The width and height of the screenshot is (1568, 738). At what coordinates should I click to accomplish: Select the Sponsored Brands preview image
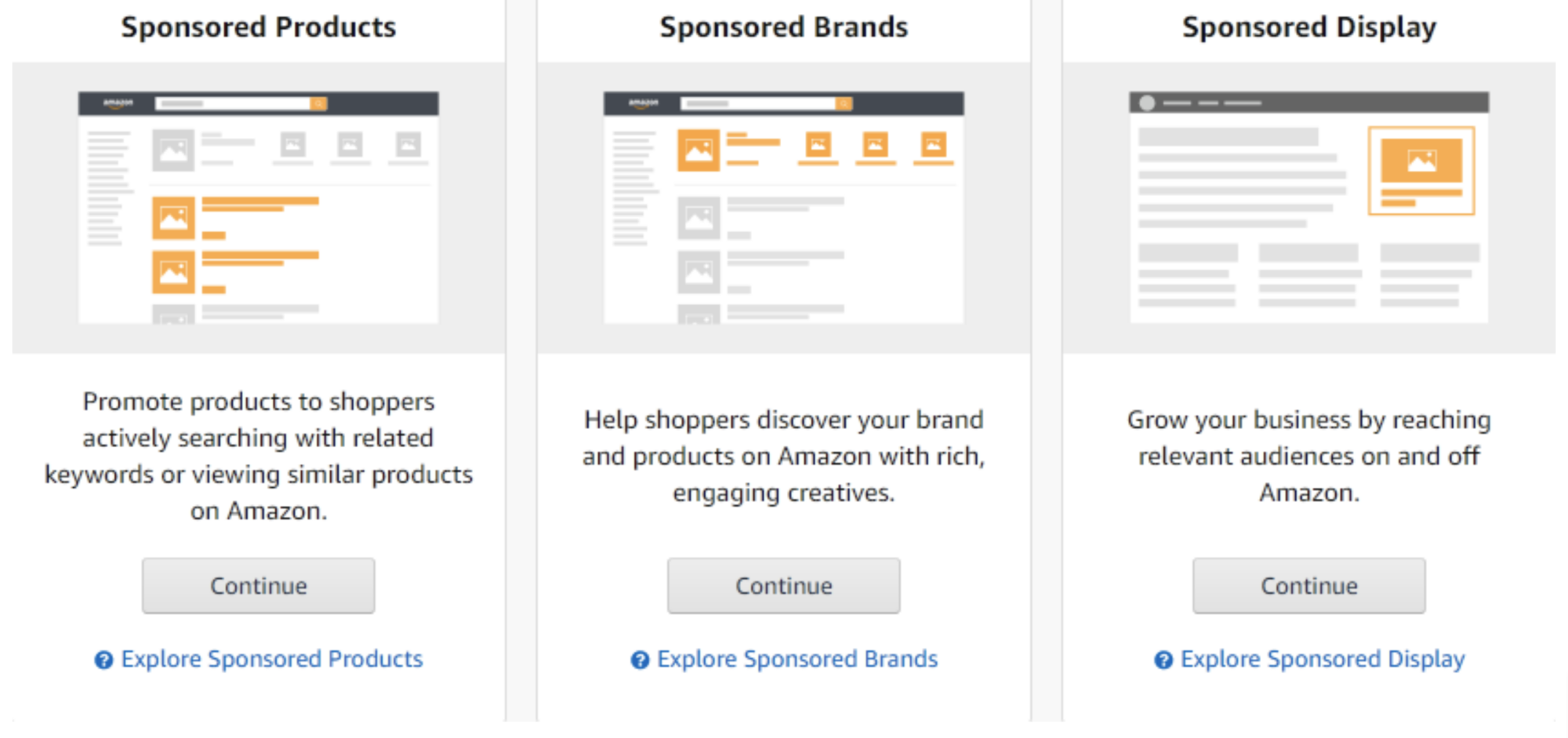tap(783, 208)
